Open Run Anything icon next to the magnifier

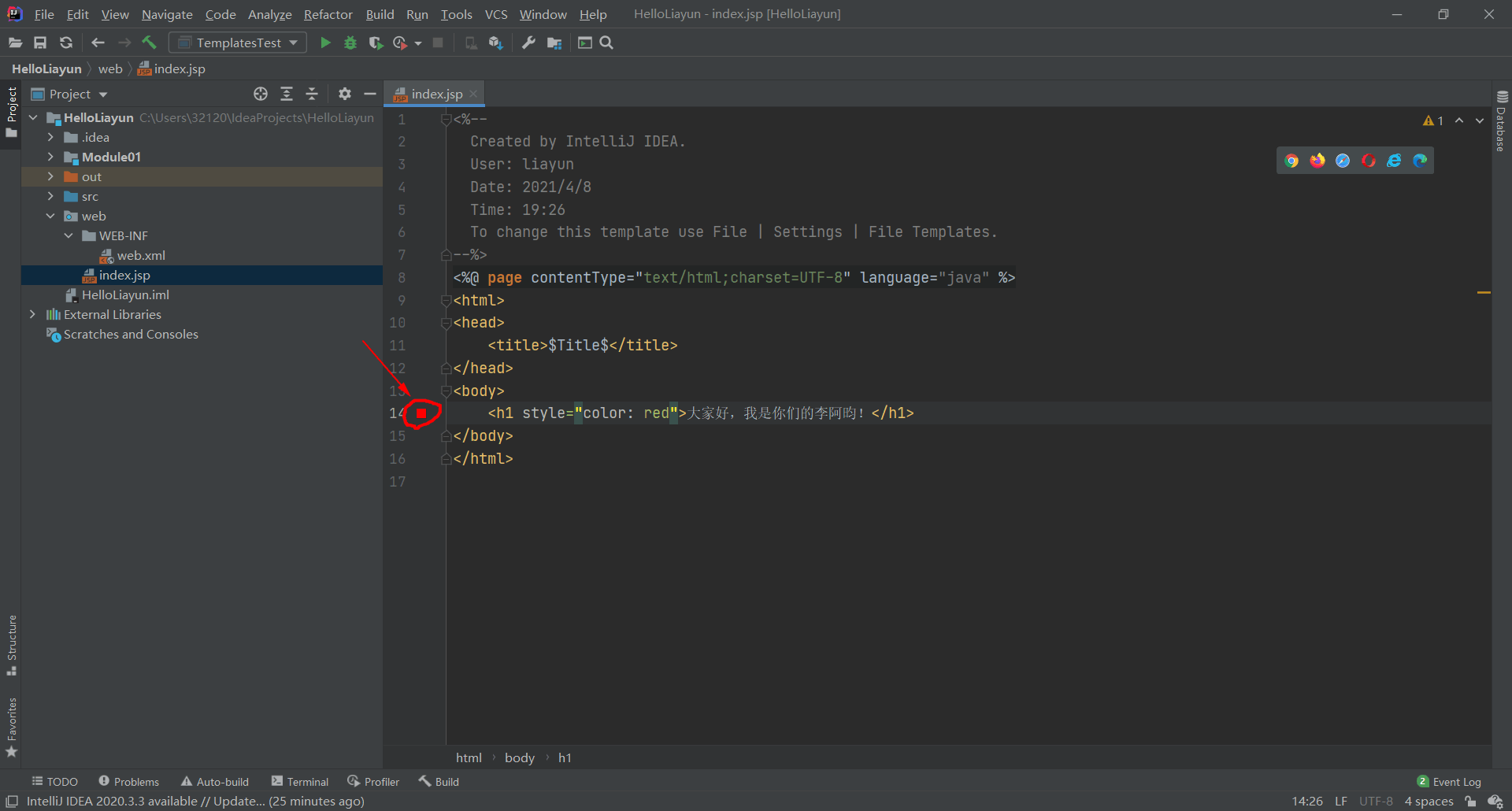(x=584, y=43)
